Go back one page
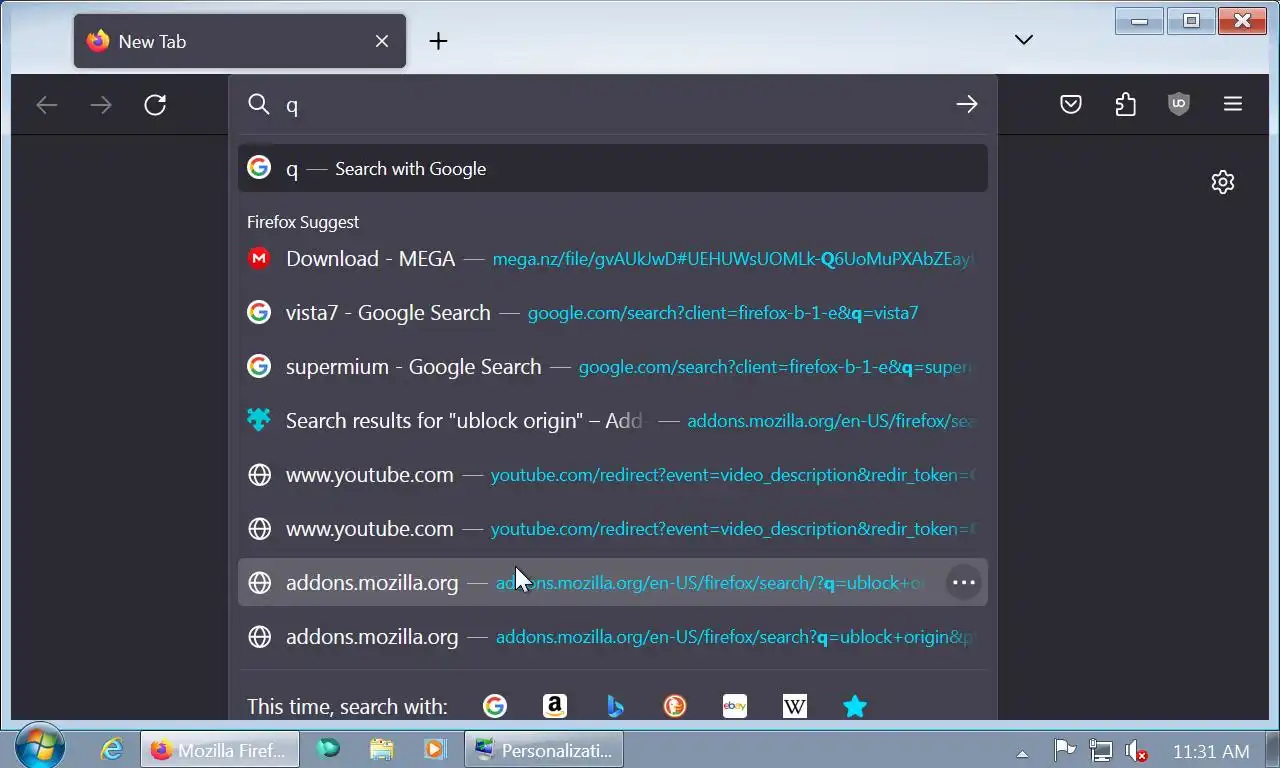The image size is (1280, 768). click(47, 105)
